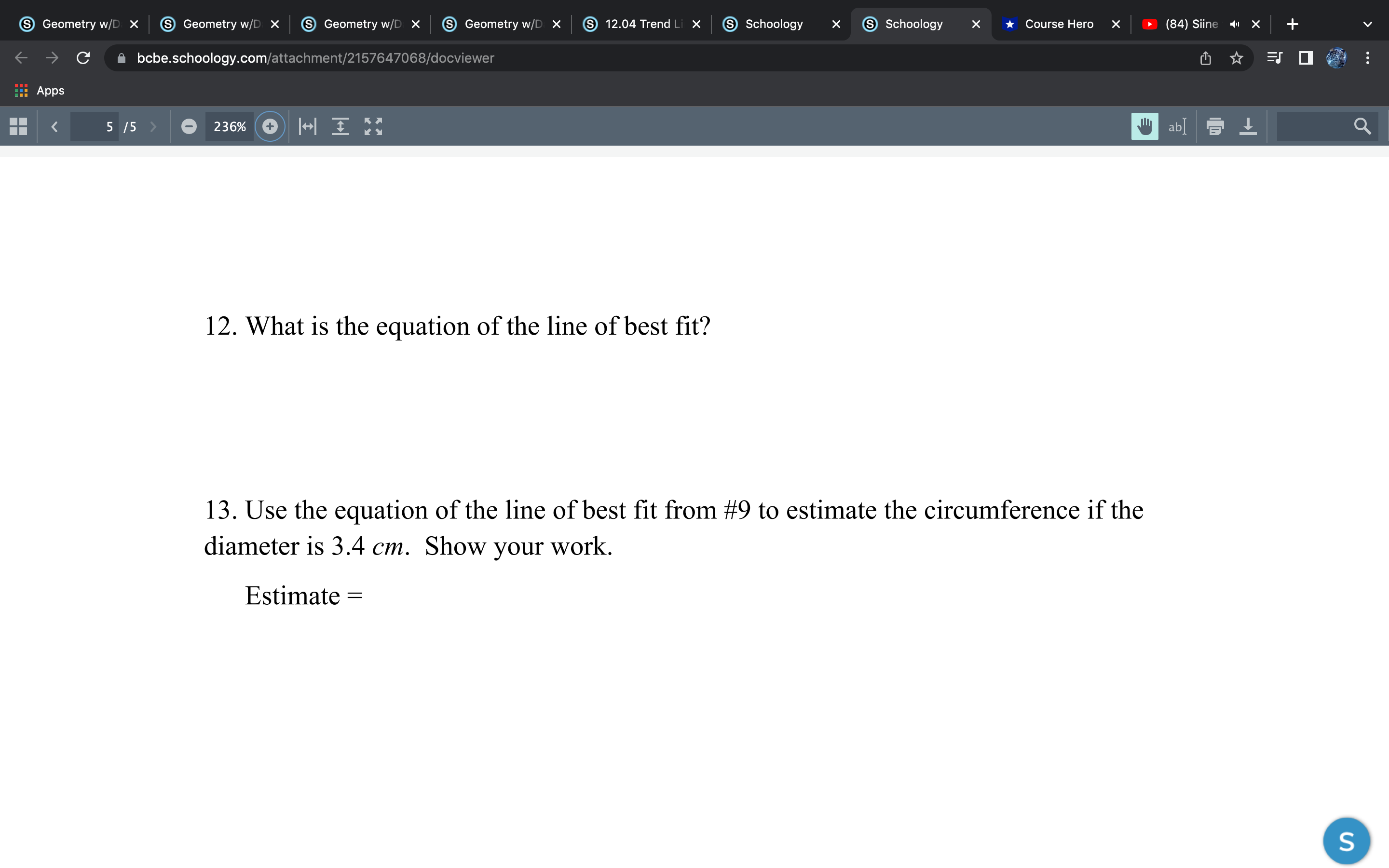Fit the document to page width
This screenshot has width=1389, height=868.
(307, 126)
